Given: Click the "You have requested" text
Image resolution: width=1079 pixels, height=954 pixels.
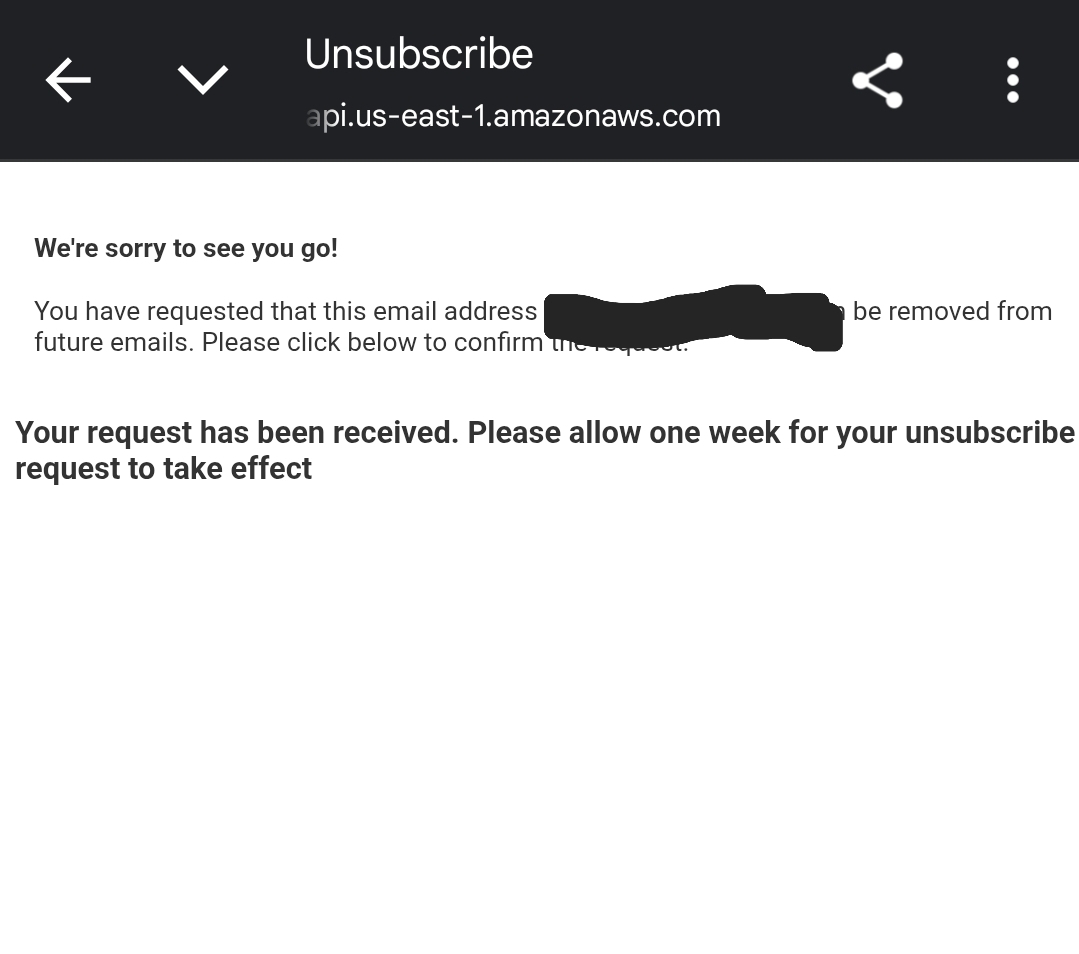Looking at the screenshot, I should (x=148, y=311).
